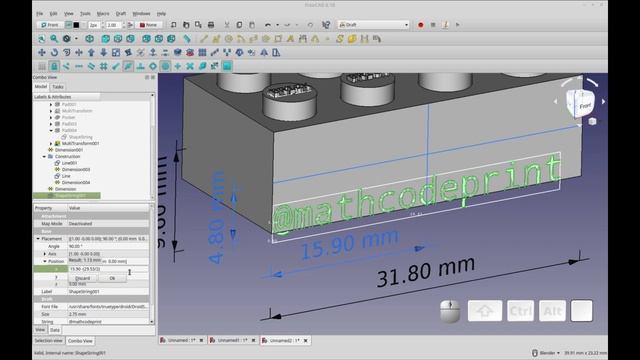Screen dimensions: 640x360
Task: Click the What's This help icon
Action: tap(326, 25)
